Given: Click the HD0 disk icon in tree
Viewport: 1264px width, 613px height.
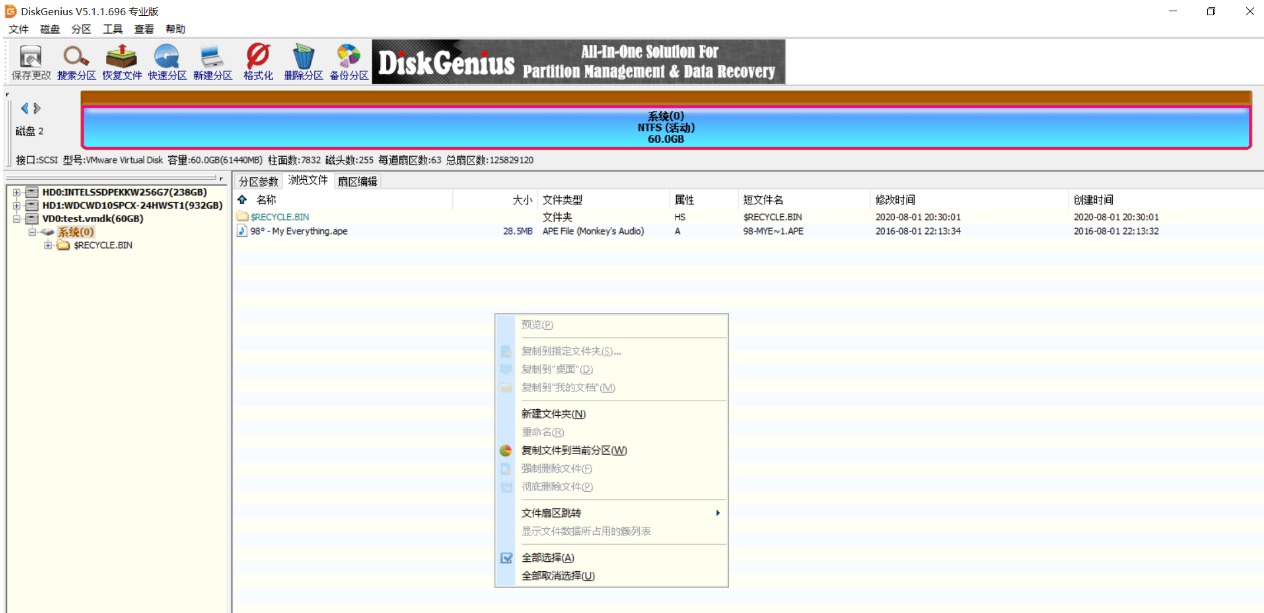Looking at the screenshot, I should click(32, 192).
